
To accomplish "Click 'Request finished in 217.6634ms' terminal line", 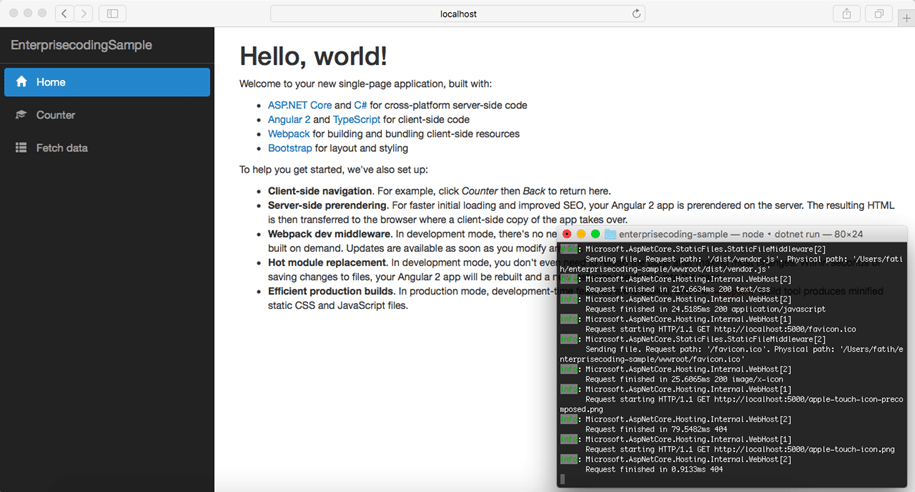I will click(677, 289).
